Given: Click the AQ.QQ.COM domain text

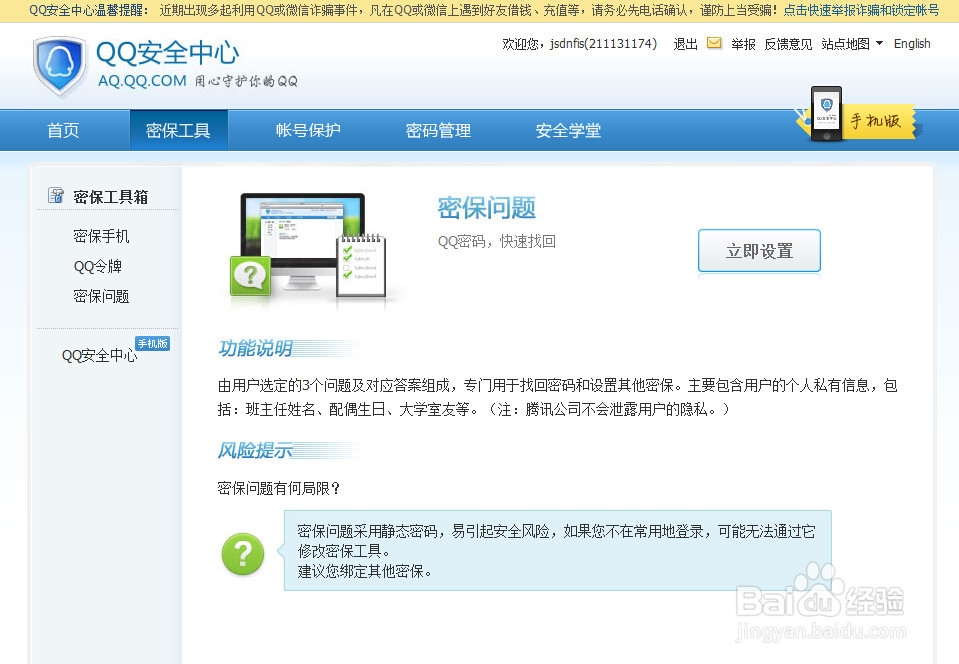Looking at the screenshot, I should pos(142,81).
